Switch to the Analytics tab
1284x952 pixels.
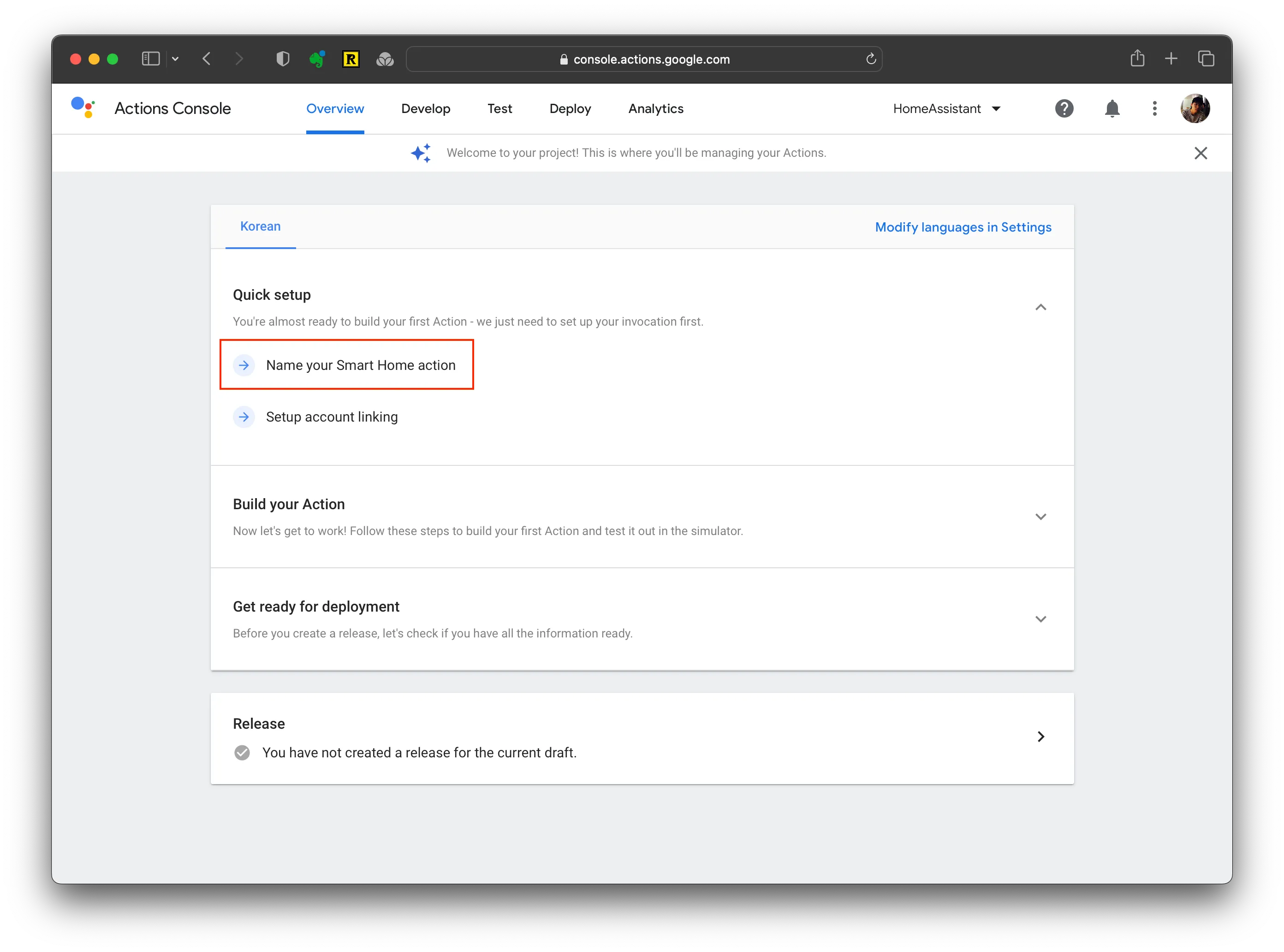[656, 108]
